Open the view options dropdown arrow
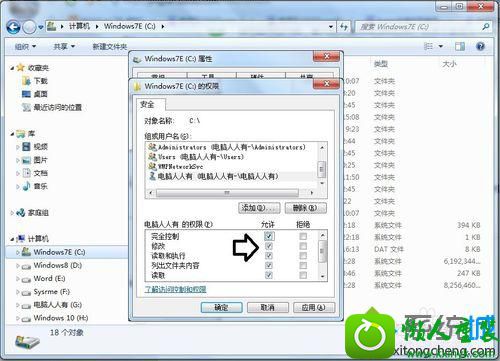The width and height of the screenshot is (500, 361). coord(441,46)
